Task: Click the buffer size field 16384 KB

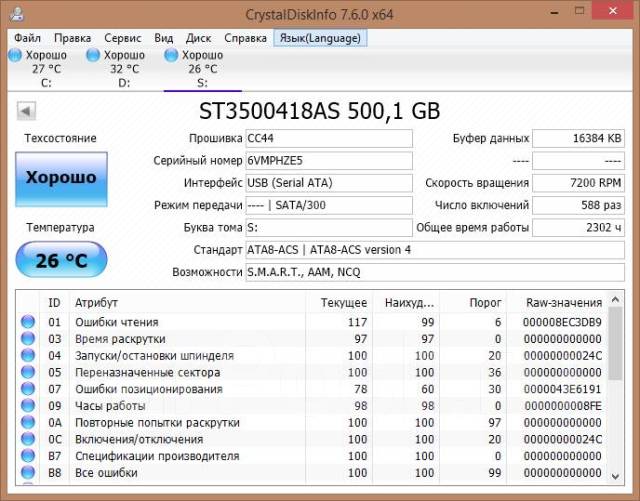Action: pyautogui.click(x=578, y=138)
